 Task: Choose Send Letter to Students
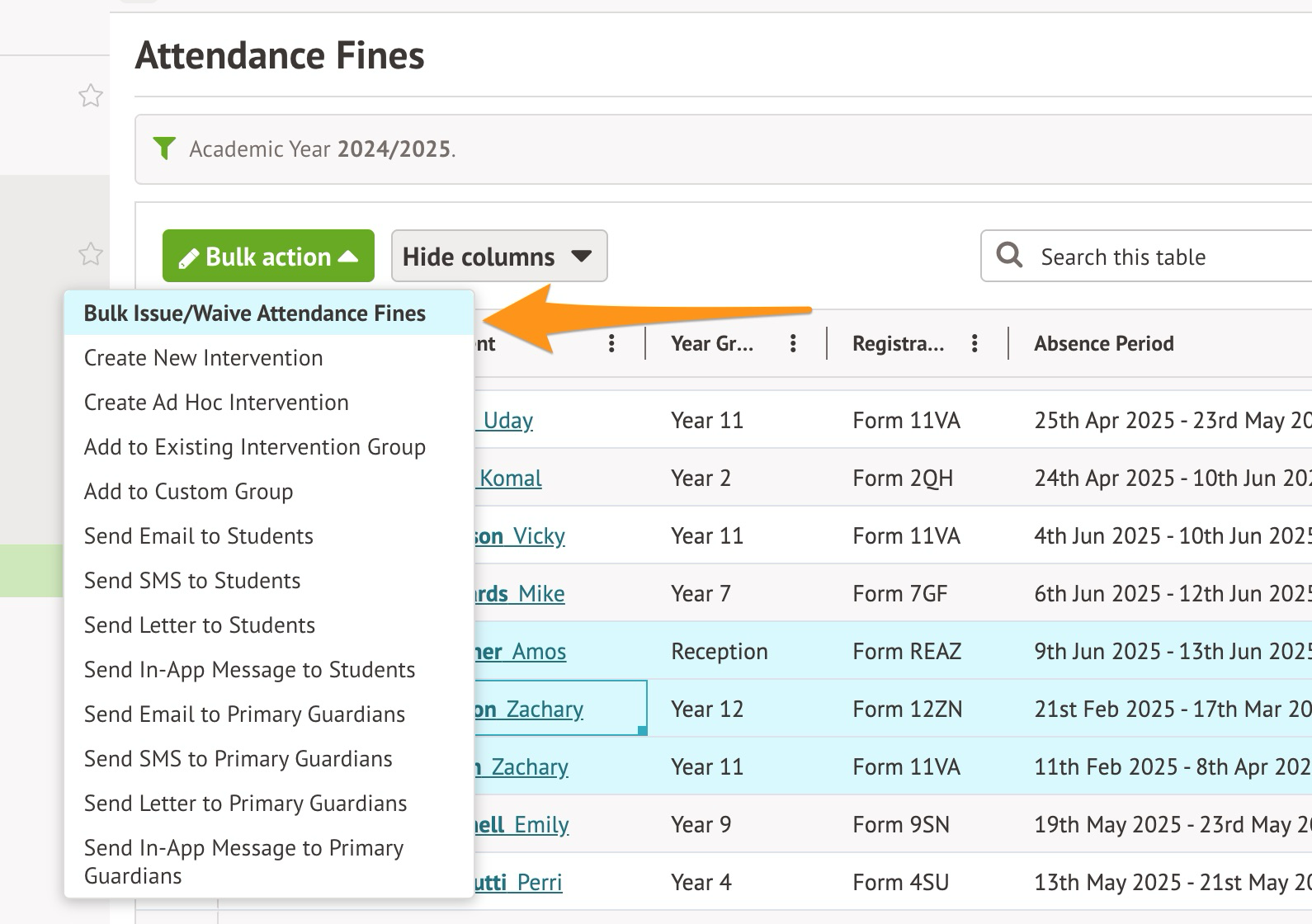(200, 625)
